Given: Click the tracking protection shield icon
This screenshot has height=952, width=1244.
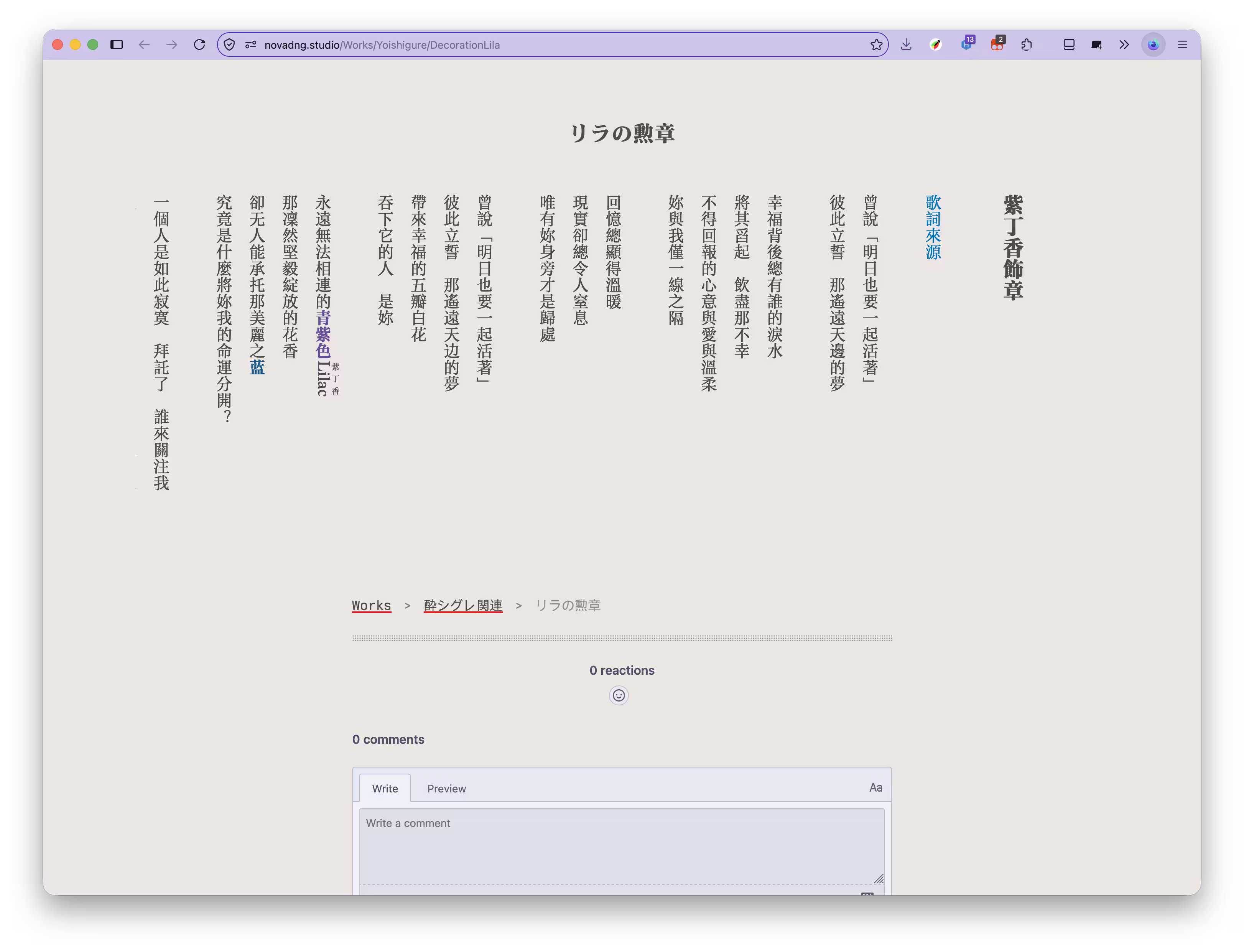Looking at the screenshot, I should 229,45.
